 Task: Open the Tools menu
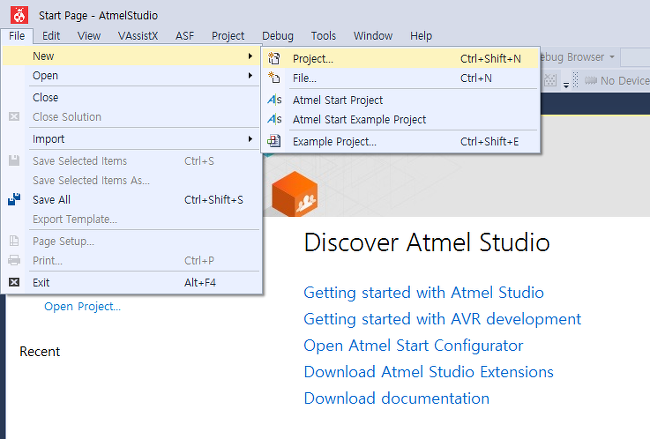[323, 36]
